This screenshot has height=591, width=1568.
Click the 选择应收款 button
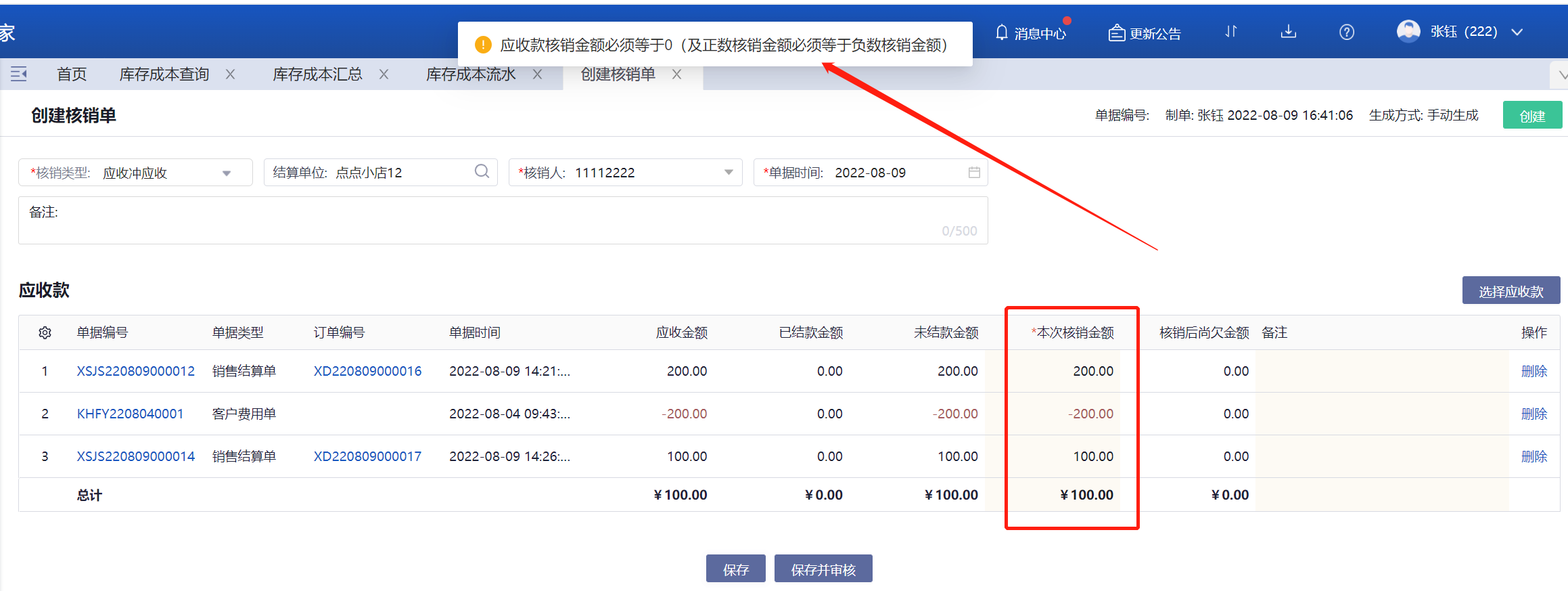coord(1511,291)
